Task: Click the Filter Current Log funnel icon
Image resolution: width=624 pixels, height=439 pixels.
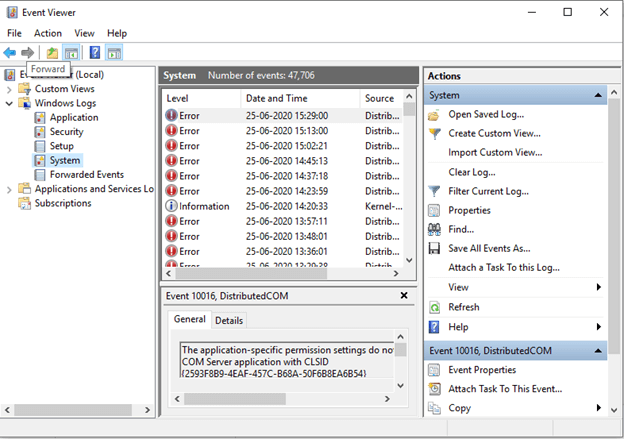Action: tap(434, 191)
